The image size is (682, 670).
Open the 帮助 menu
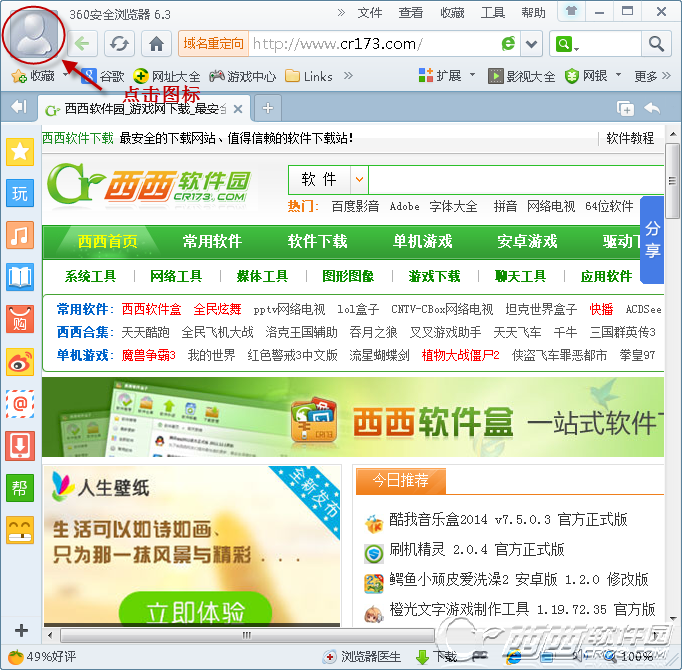click(x=533, y=13)
